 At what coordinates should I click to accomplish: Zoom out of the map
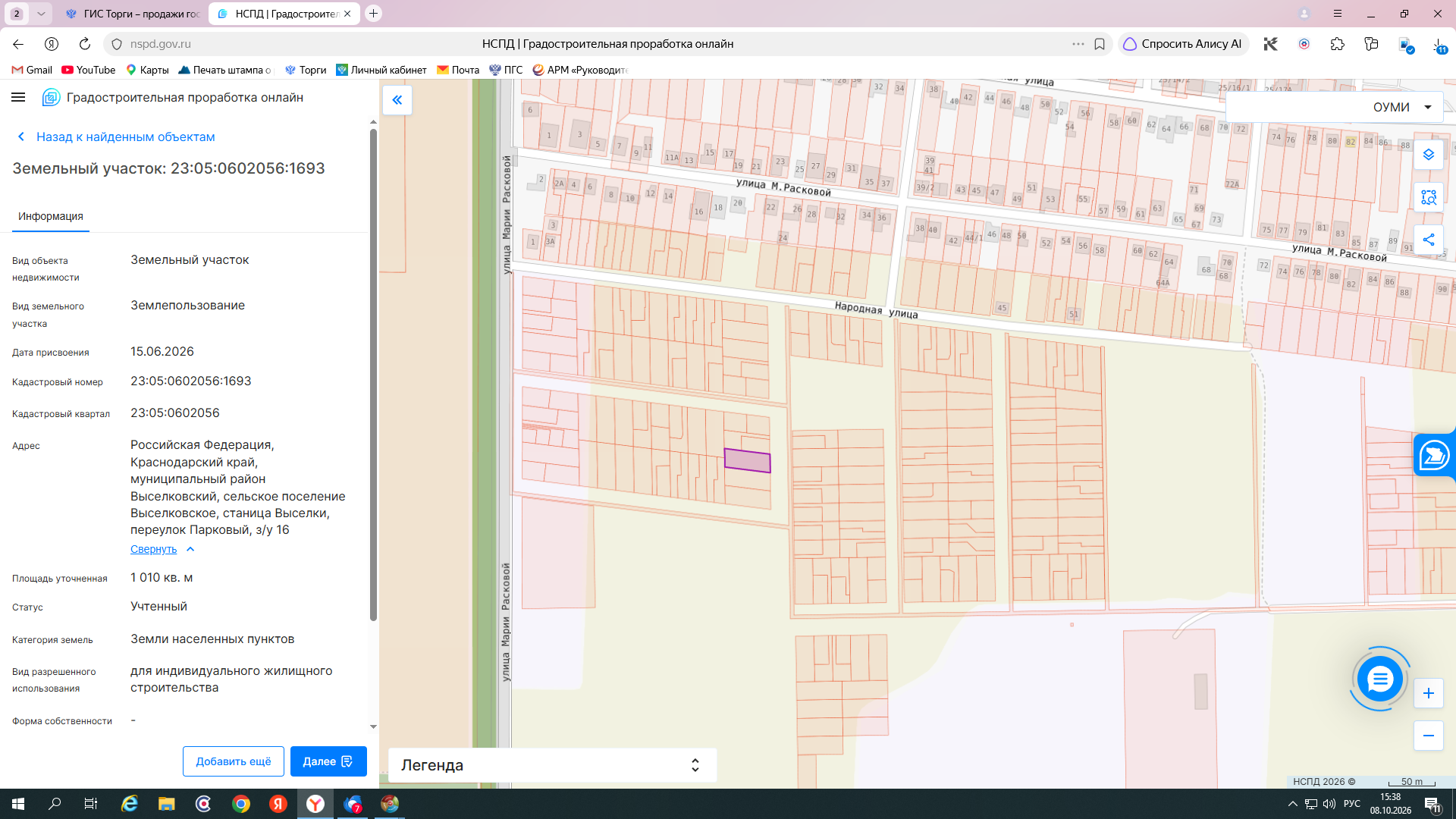(1429, 736)
